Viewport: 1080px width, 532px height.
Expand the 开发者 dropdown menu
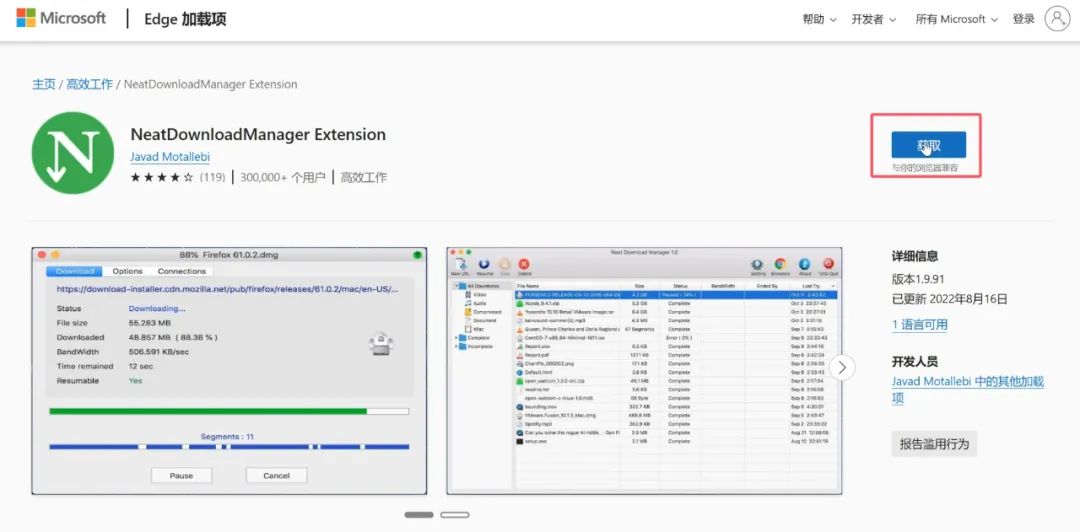(x=873, y=19)
